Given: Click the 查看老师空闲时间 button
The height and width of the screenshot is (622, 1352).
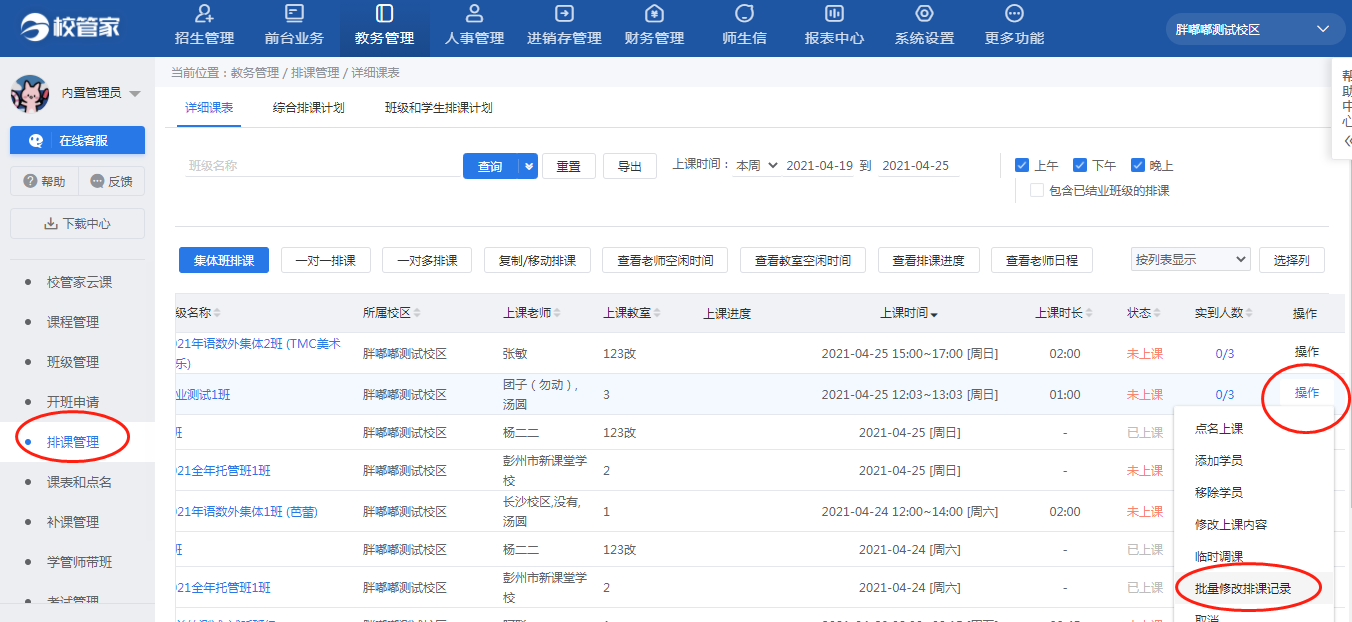Looking at the screenshot, I should [x=665, y=260].
